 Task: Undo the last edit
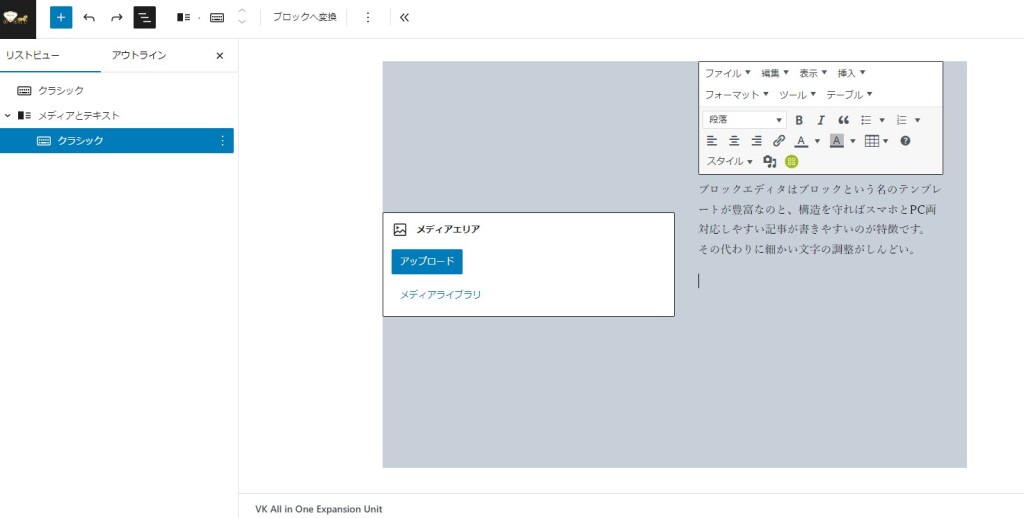click(89, 17)
